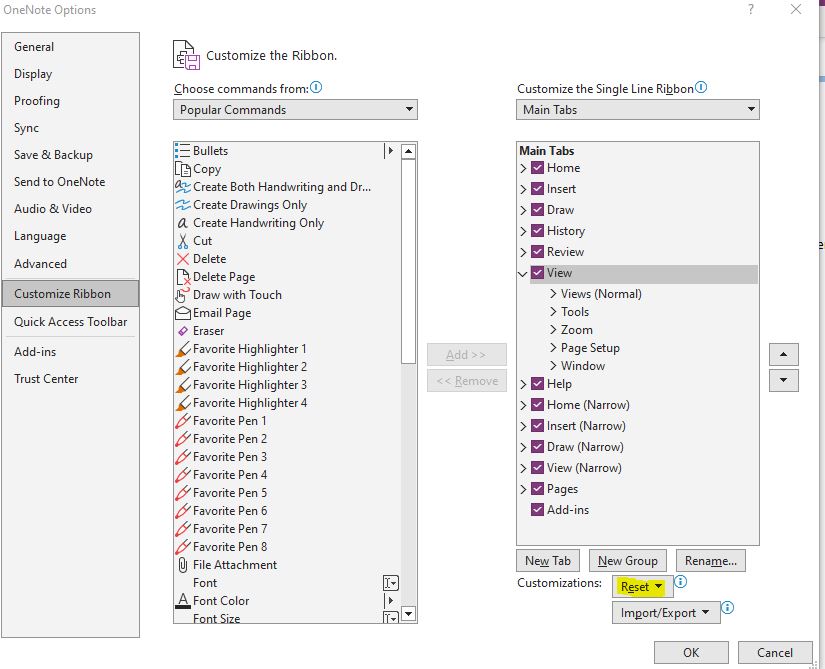Select the red Delete X icon
Viewport: 825px width, 669px height.
pos(183,259)
